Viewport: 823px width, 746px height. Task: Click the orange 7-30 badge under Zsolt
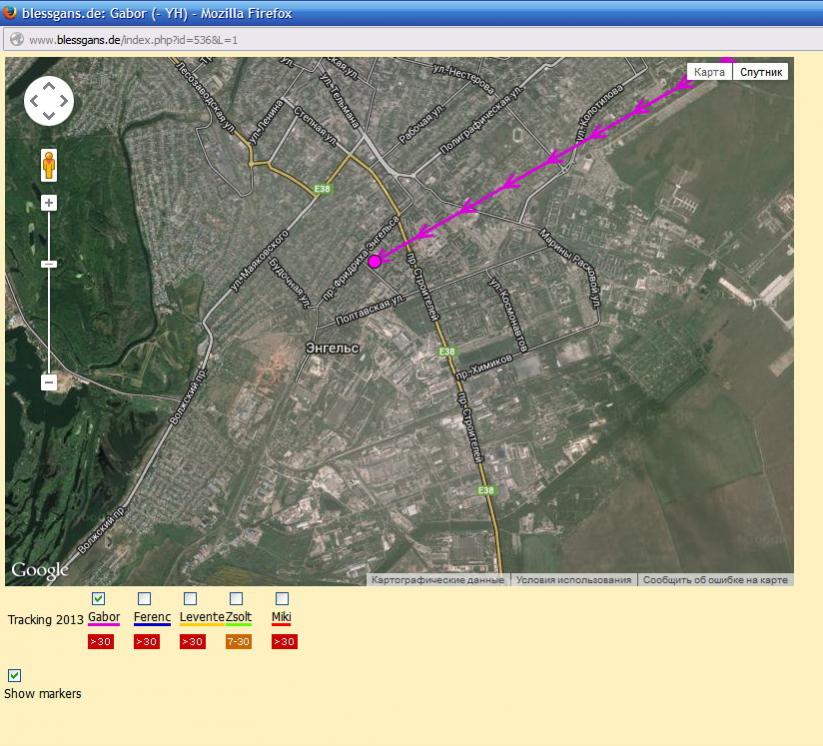[x=238, y=642]
